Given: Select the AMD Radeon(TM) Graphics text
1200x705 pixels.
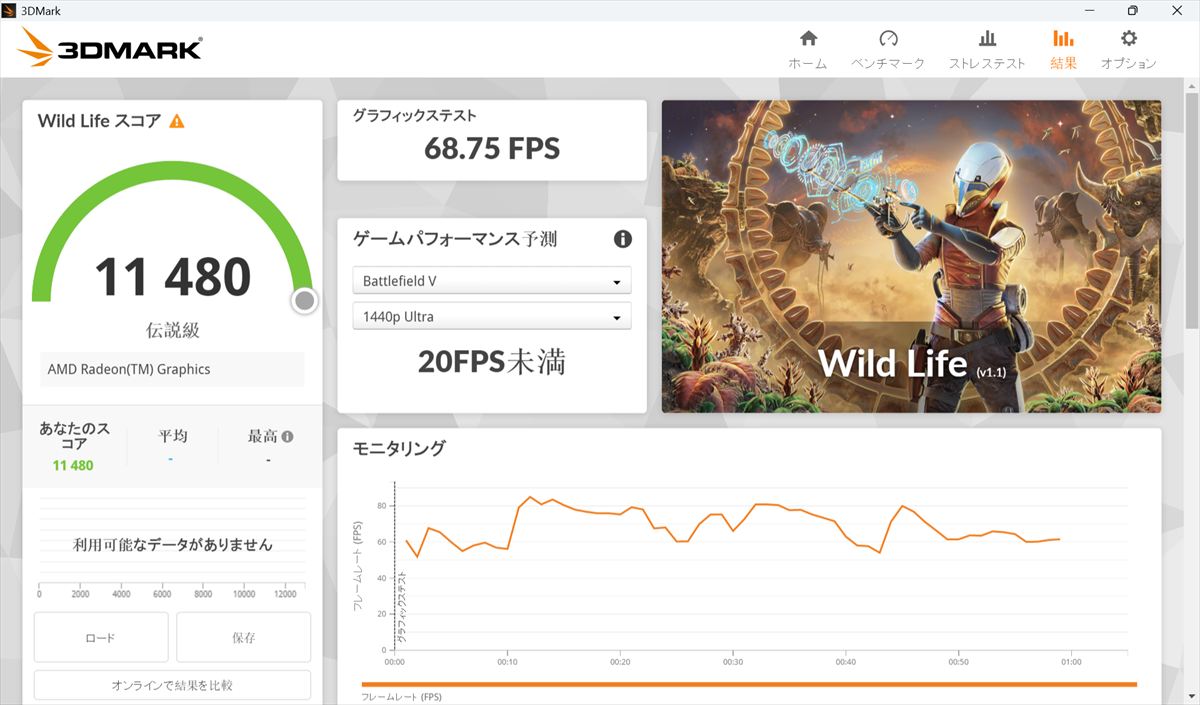Looking at the screenshot, I should click(x=129, y=369).
